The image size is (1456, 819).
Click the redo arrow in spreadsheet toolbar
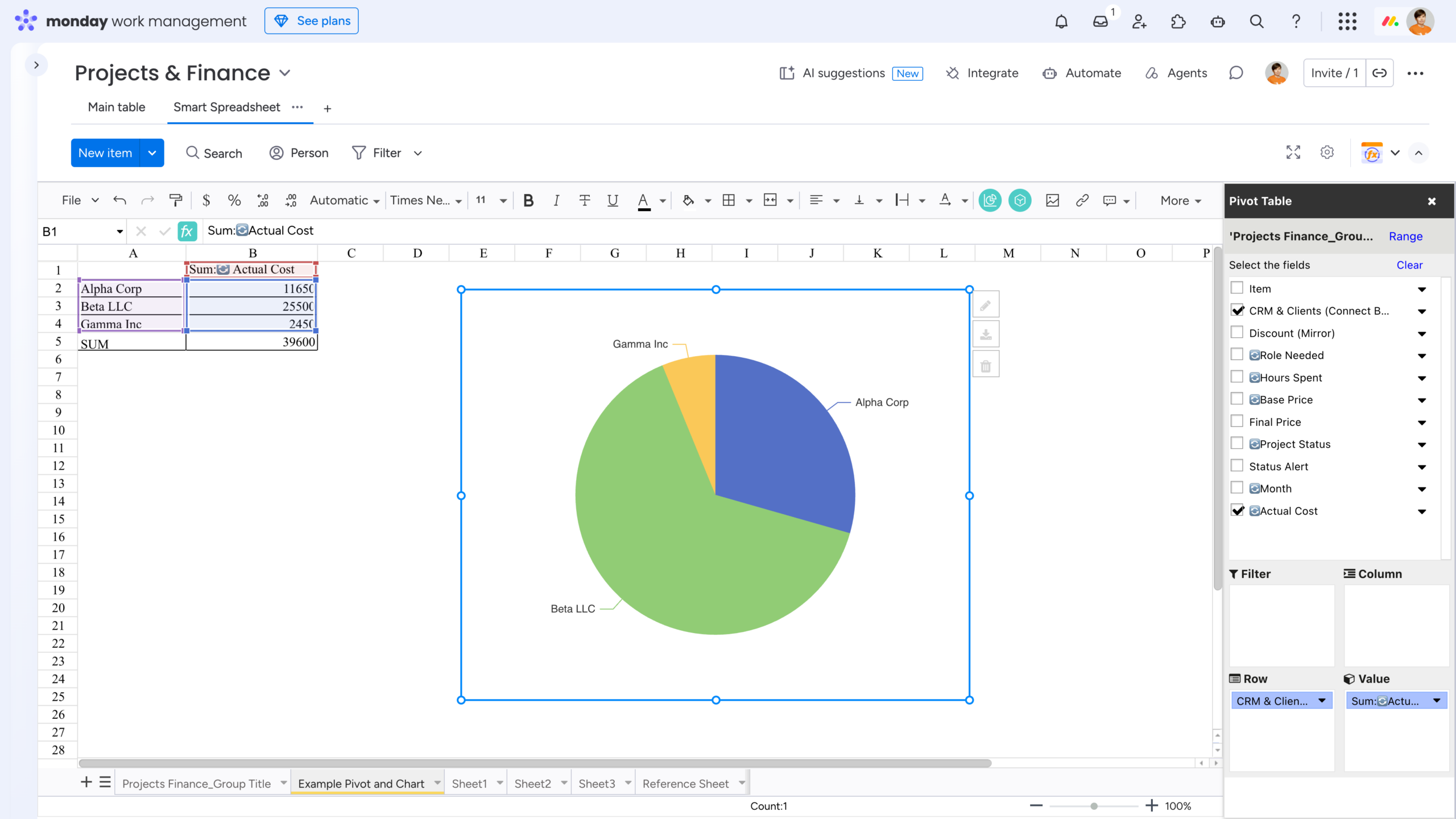click(148, 200)
